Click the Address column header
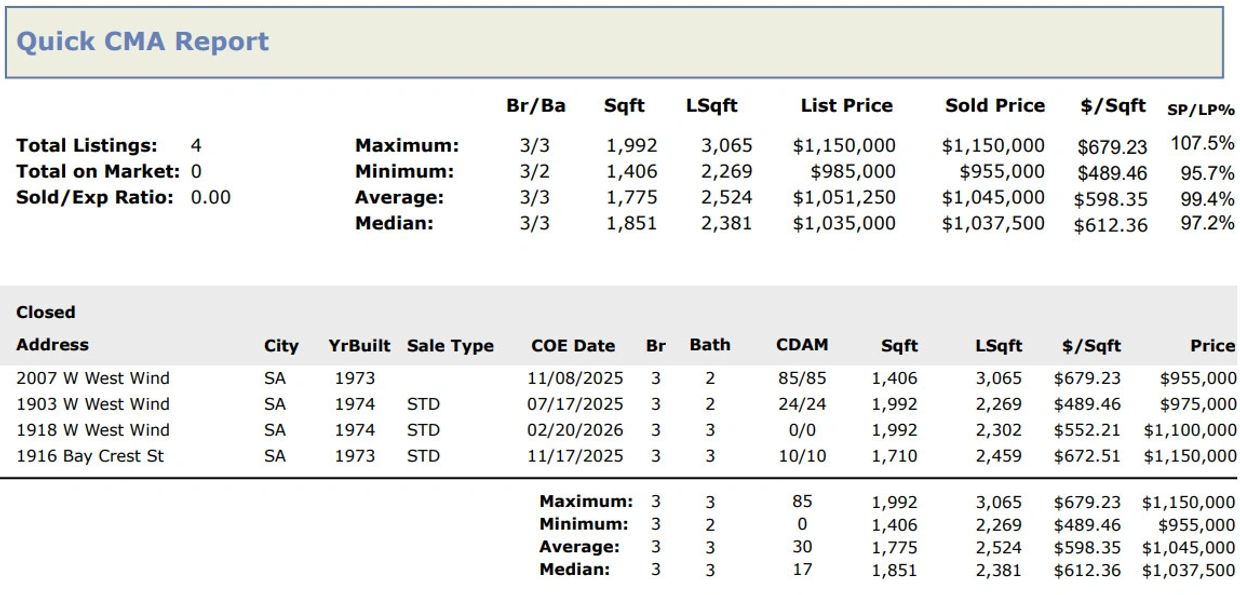Viewport: 1240px width, 595px height. [52, 345]
